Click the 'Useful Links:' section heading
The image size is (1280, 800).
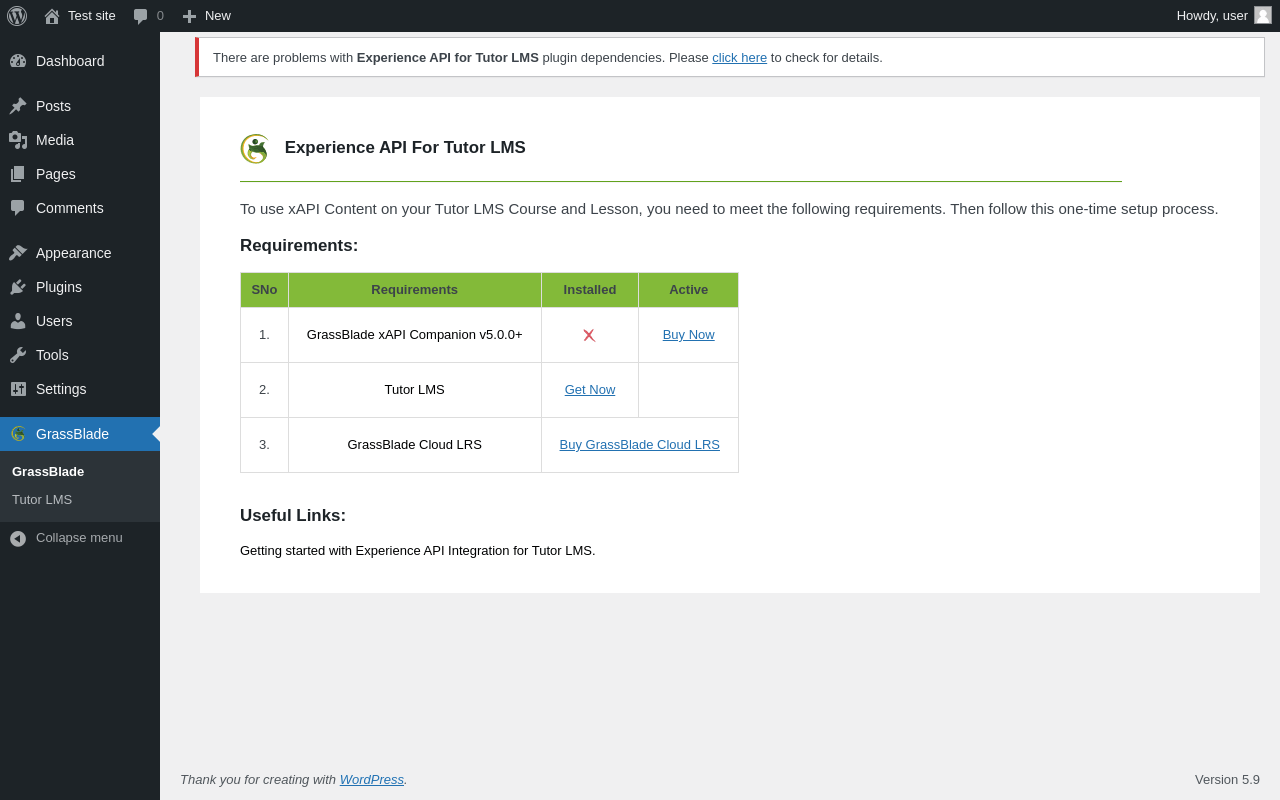293,516
